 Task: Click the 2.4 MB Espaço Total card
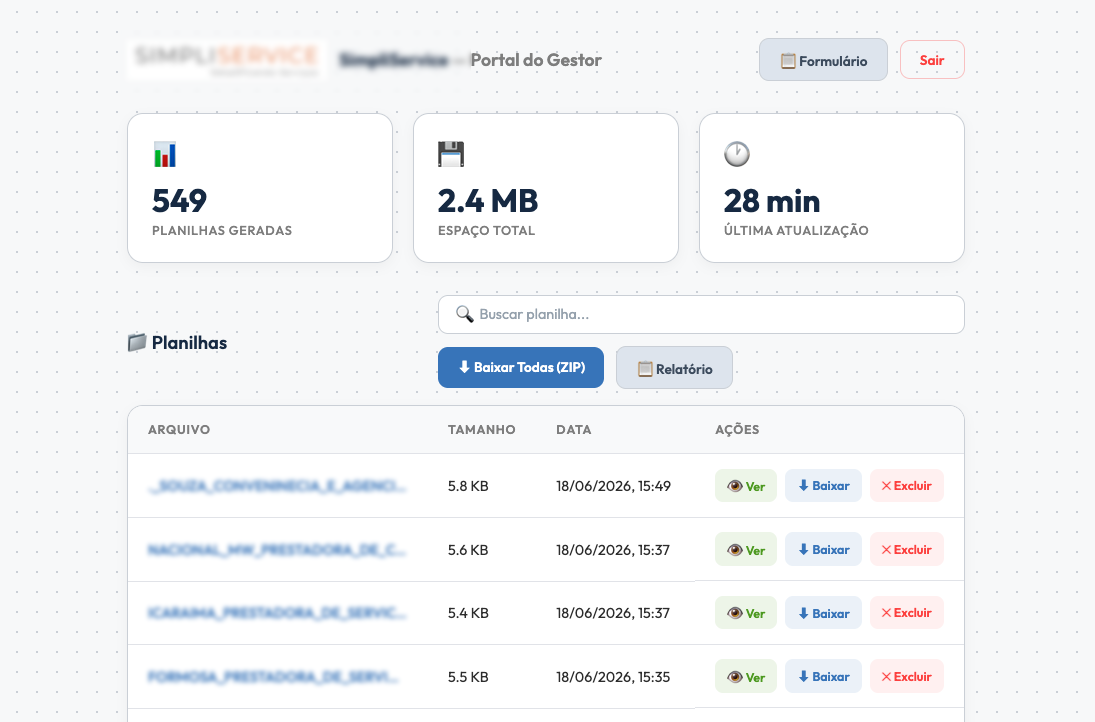pos(545,188)
